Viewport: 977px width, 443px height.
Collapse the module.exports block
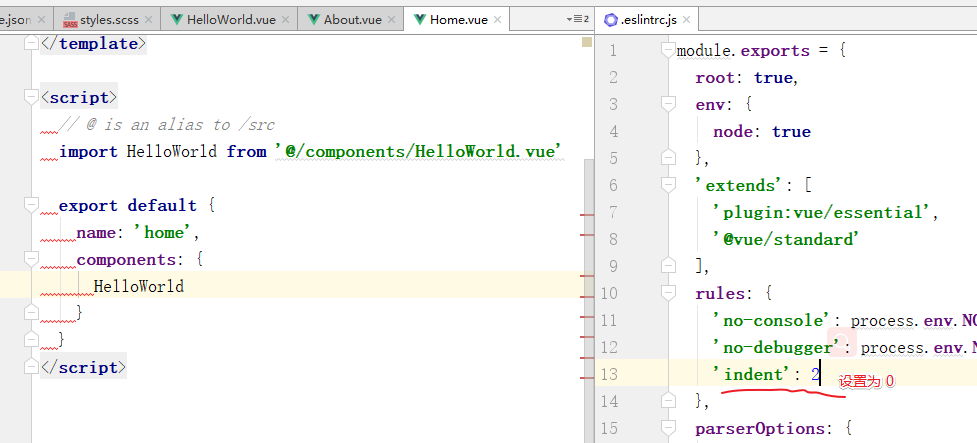[x=666, y=51]
